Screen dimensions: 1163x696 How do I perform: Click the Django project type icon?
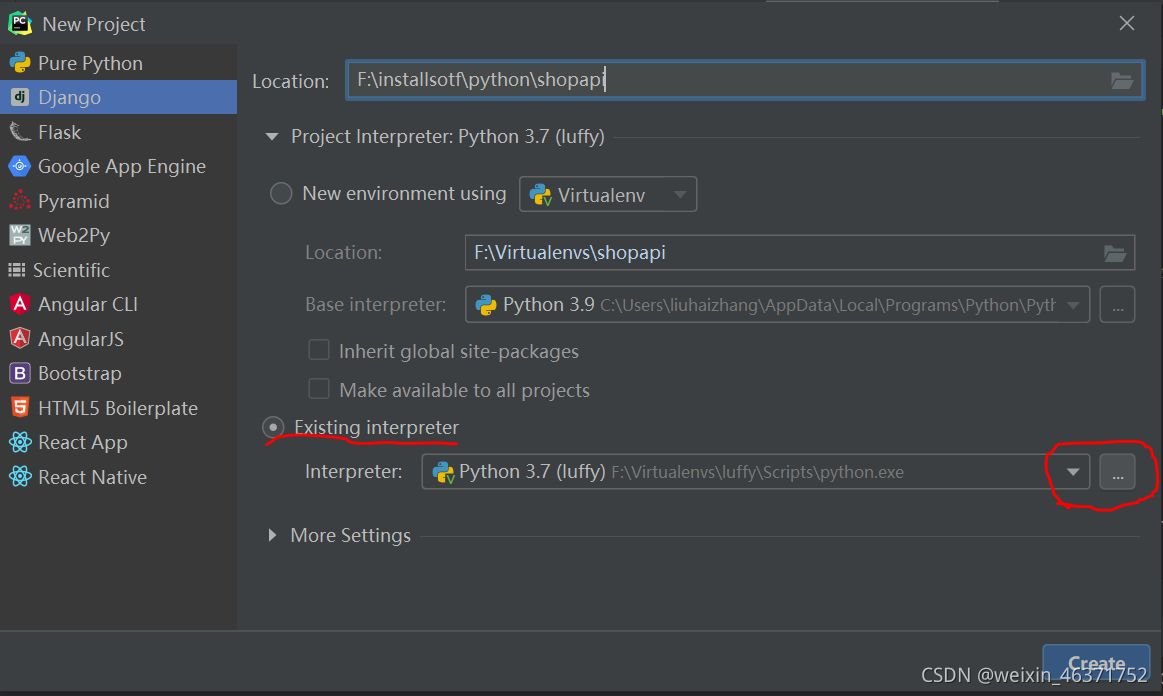coord(22,97)
